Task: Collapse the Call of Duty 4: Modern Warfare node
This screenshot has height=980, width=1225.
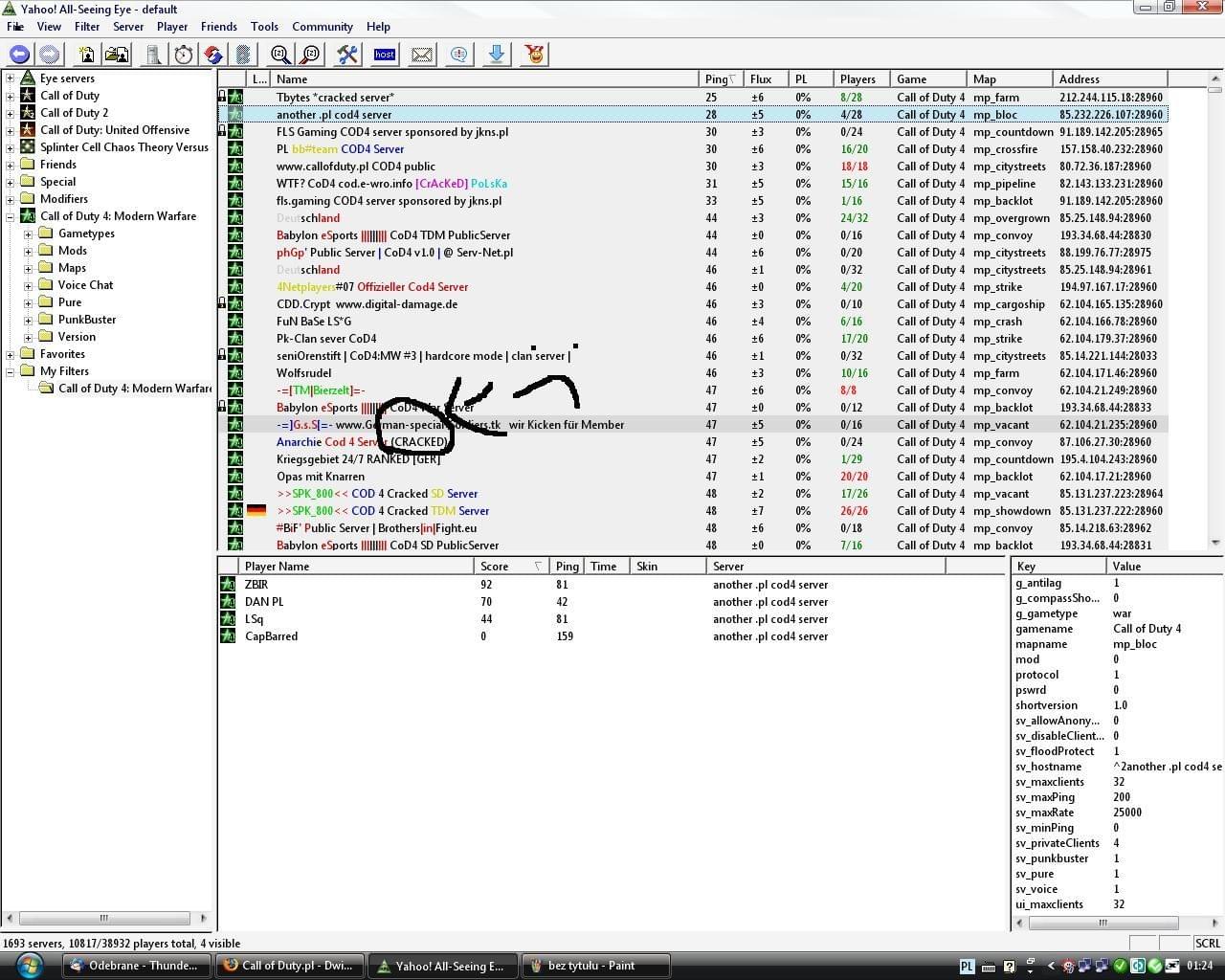Action: (11, 216)
